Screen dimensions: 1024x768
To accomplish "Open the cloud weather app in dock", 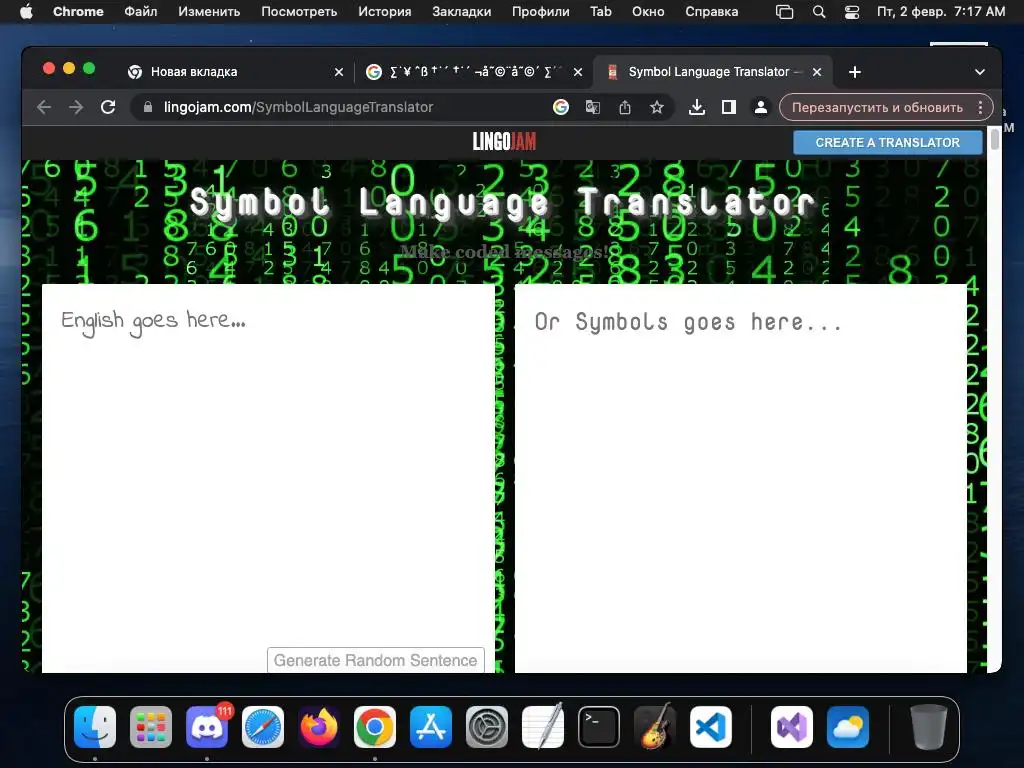I will [848, 726].
